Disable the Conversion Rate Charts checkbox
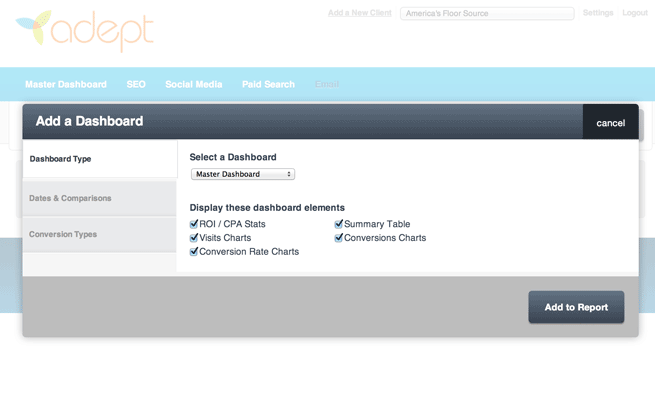The image size is (655, 406). (195, 252)
